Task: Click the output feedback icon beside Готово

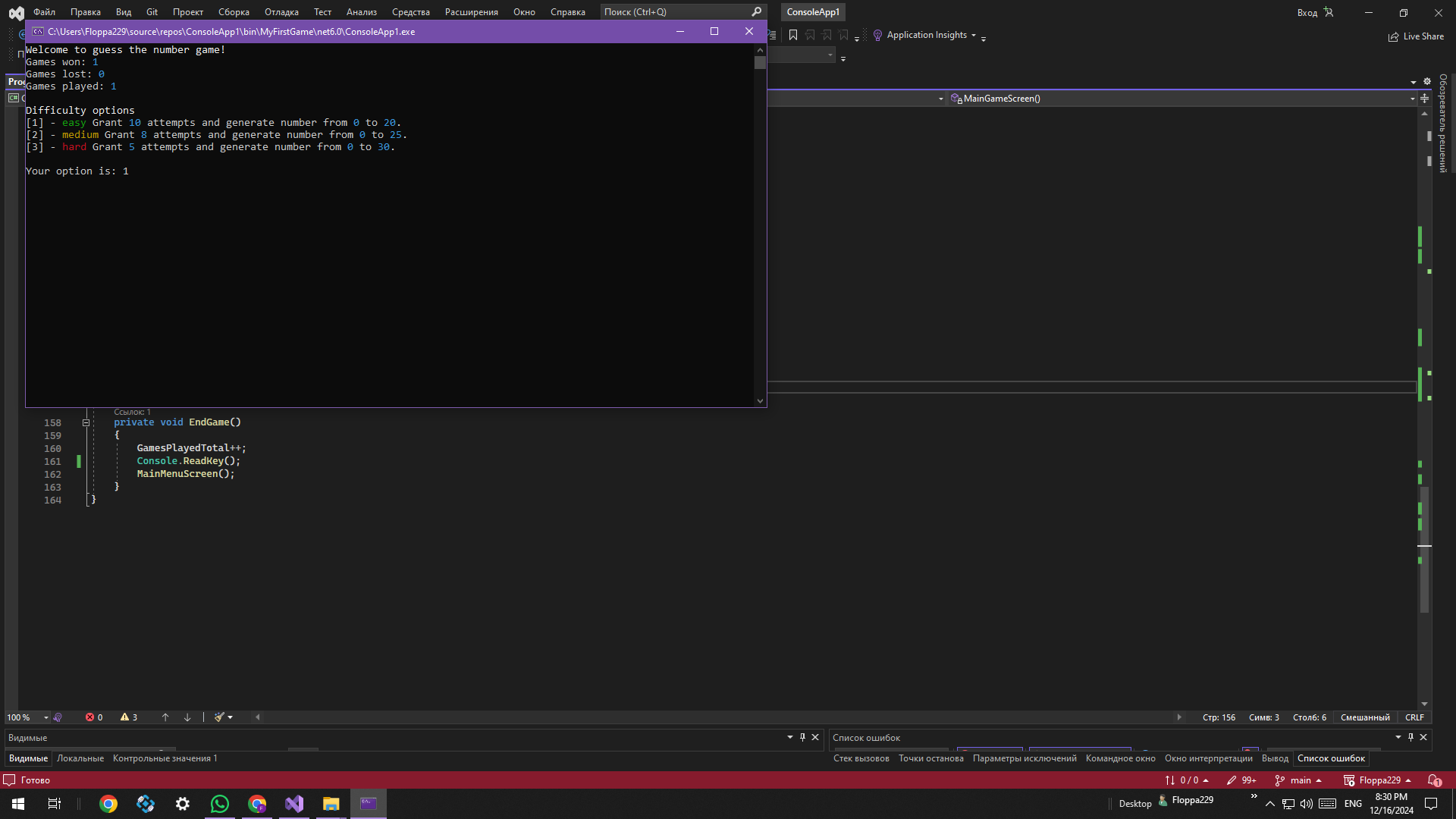Action: pyautogui.click(x=9, y=780)
